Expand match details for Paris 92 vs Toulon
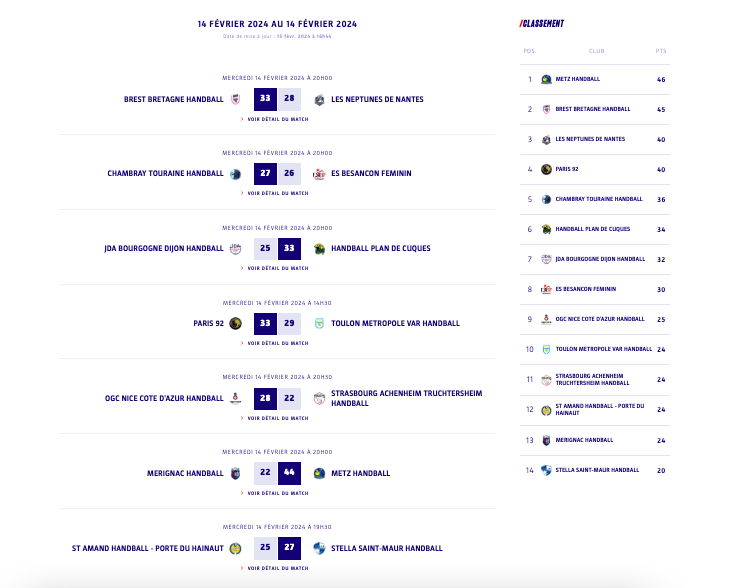The width and height of the screenshot is (744, 588). 277,343
